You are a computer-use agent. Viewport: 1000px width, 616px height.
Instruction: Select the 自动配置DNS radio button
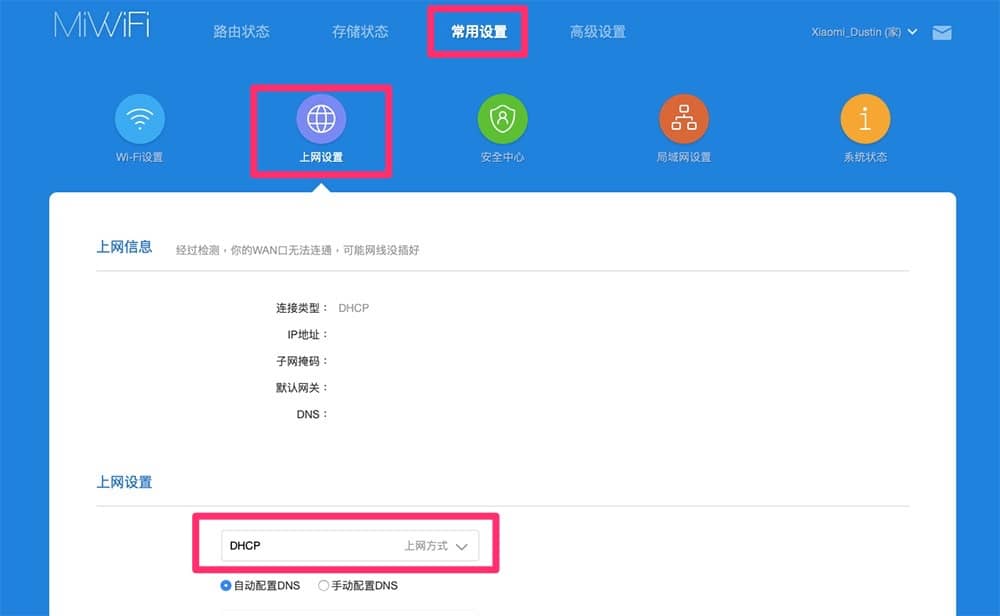[226, 585]
